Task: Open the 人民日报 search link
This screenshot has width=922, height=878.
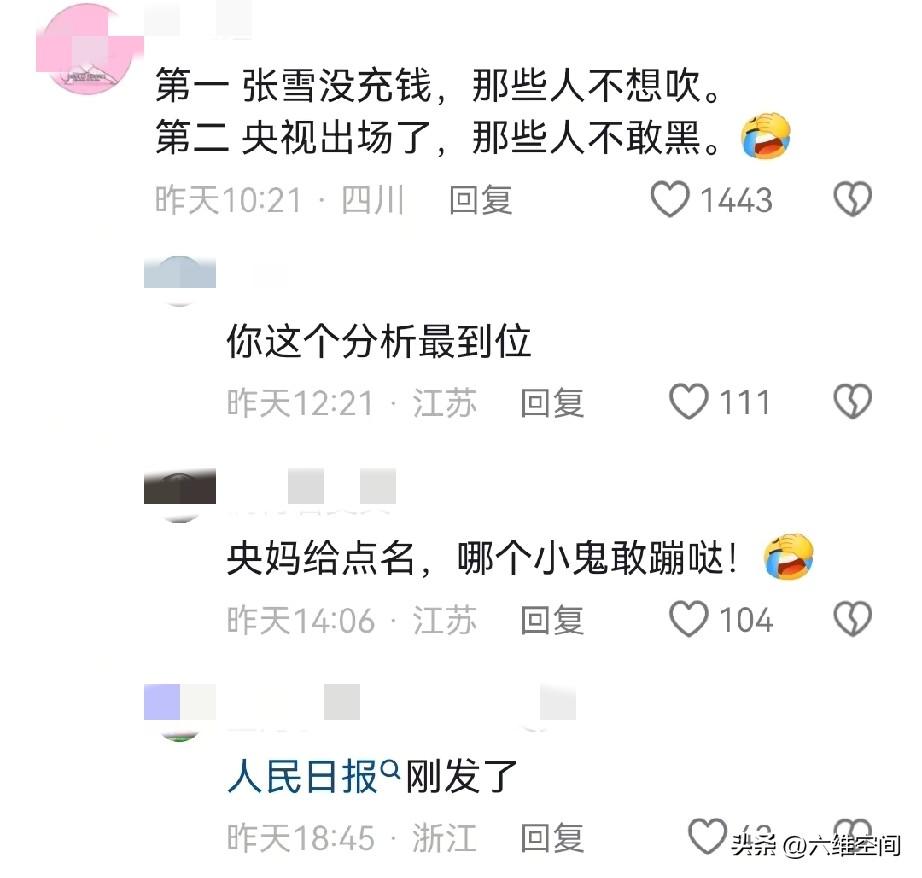Action: (302, 776)
